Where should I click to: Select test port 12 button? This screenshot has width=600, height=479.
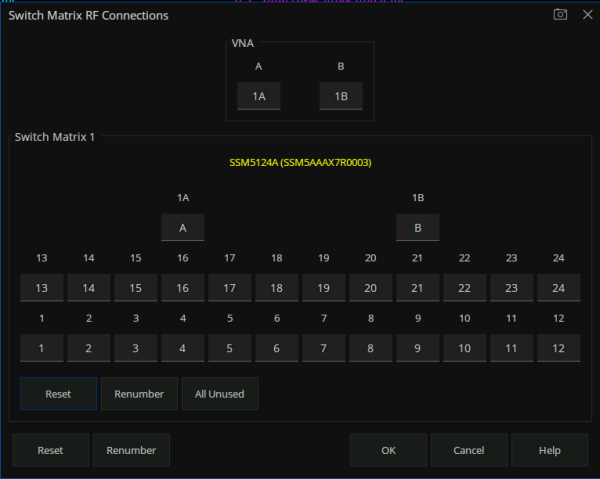(558, 348)
